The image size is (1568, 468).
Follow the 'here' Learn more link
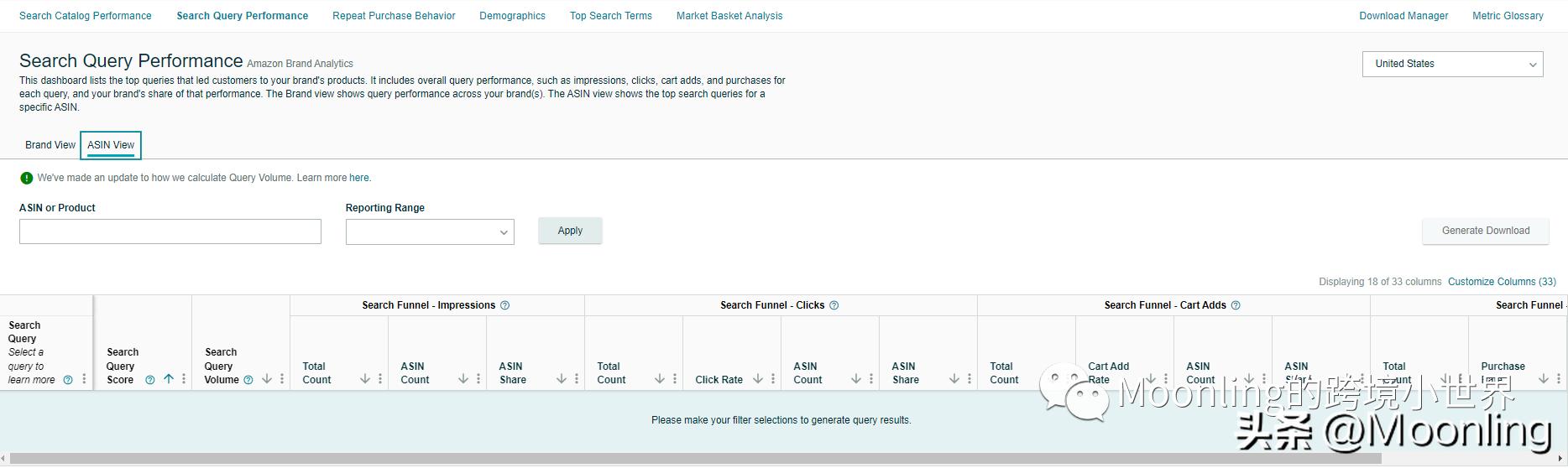click(358, 178)
